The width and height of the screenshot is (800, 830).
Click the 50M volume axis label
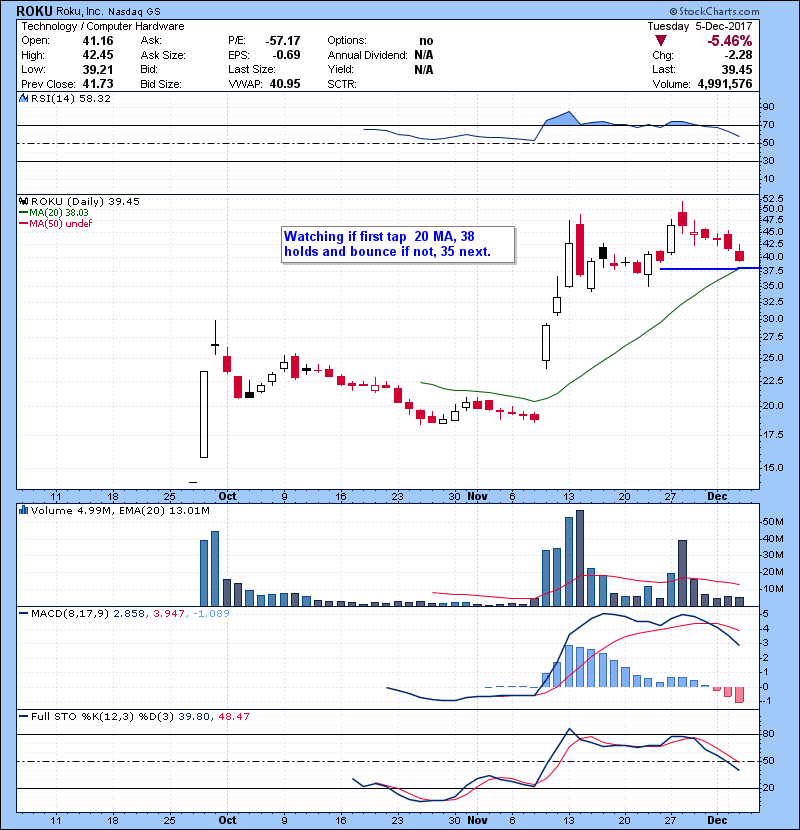pos(772,521)
